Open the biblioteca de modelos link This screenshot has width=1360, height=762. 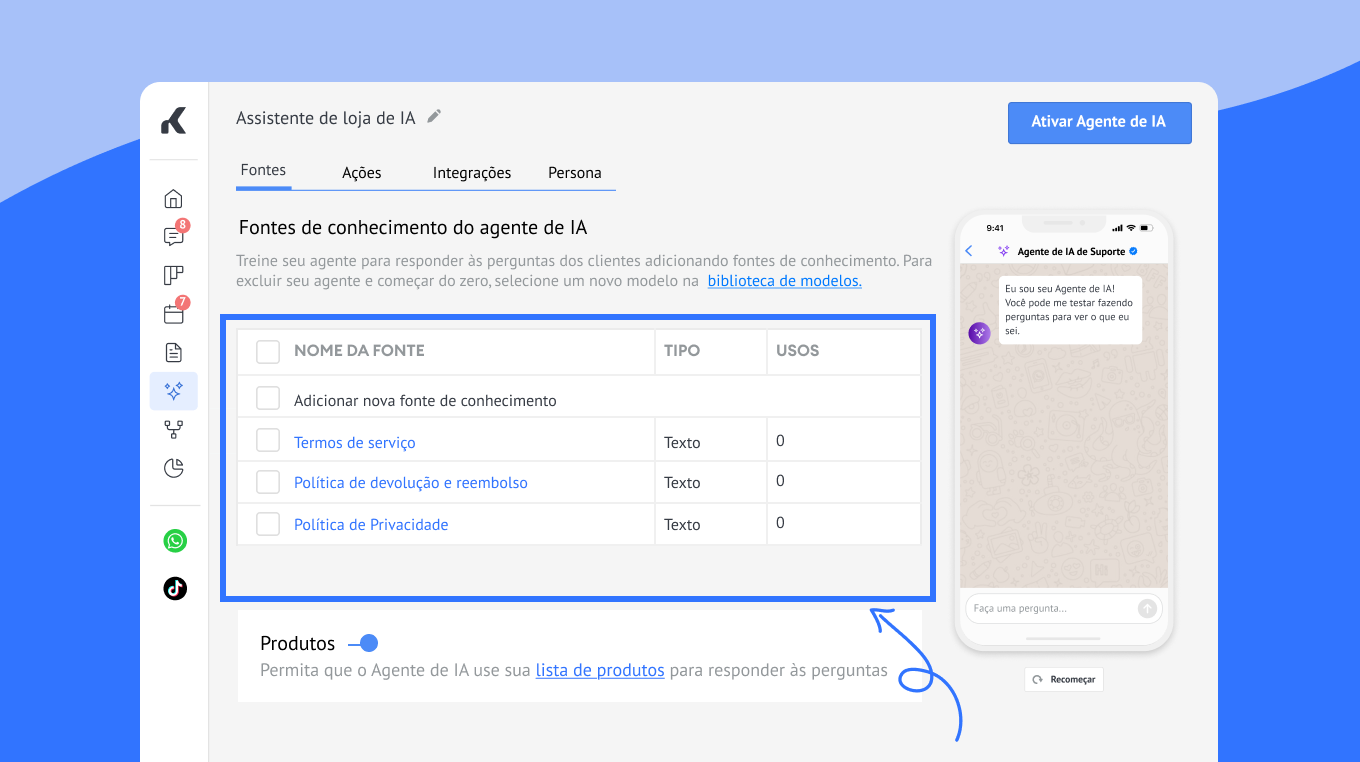tap(784, 281)
